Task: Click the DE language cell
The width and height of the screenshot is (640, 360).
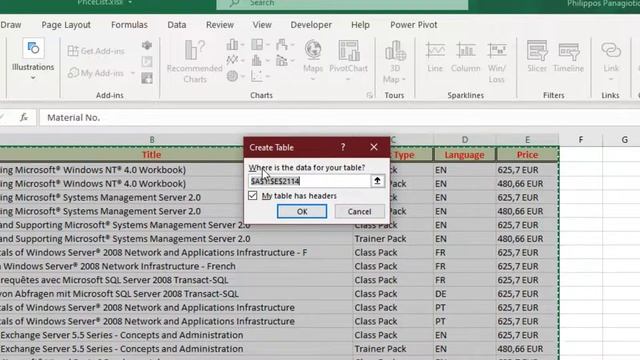Action: [464, 294]
